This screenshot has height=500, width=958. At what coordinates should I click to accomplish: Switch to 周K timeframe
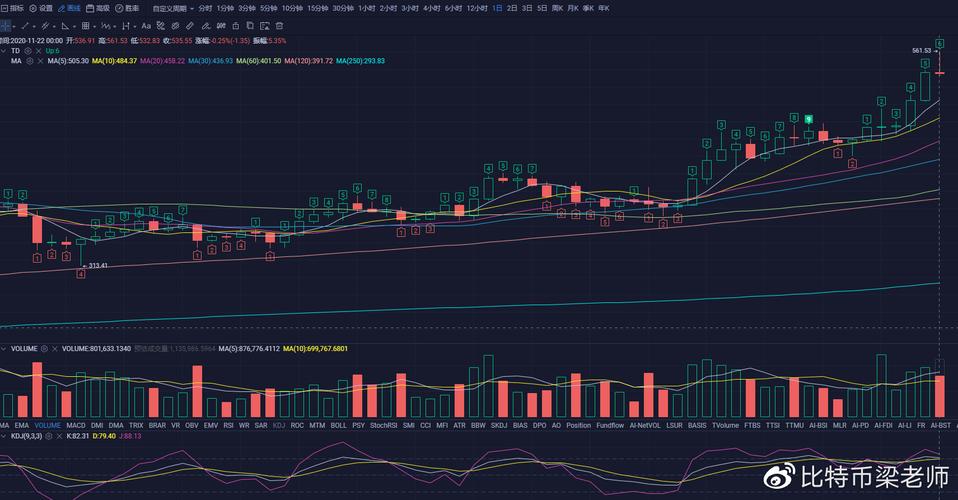coord(557,9)
